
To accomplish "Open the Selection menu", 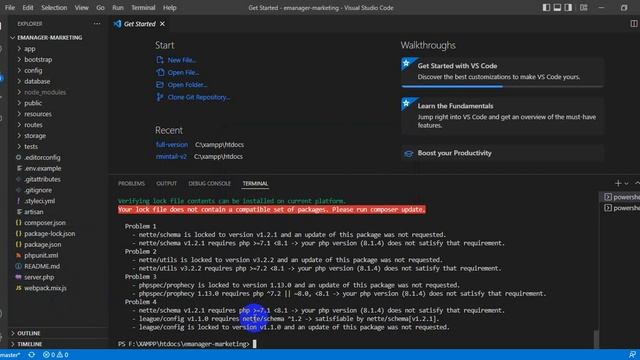I will click(x=54, y=8).
